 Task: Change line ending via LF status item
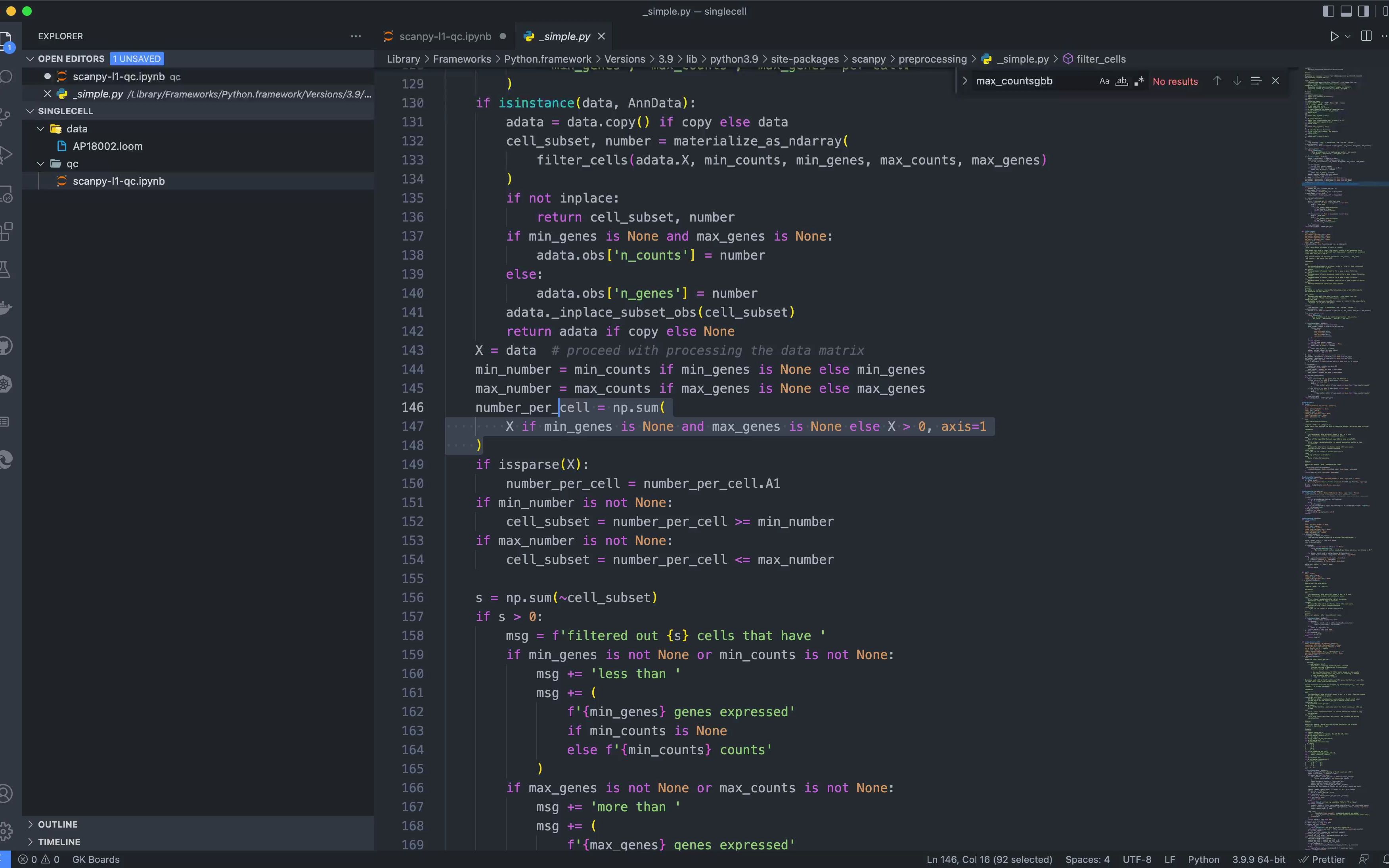tap(1169, 859)
